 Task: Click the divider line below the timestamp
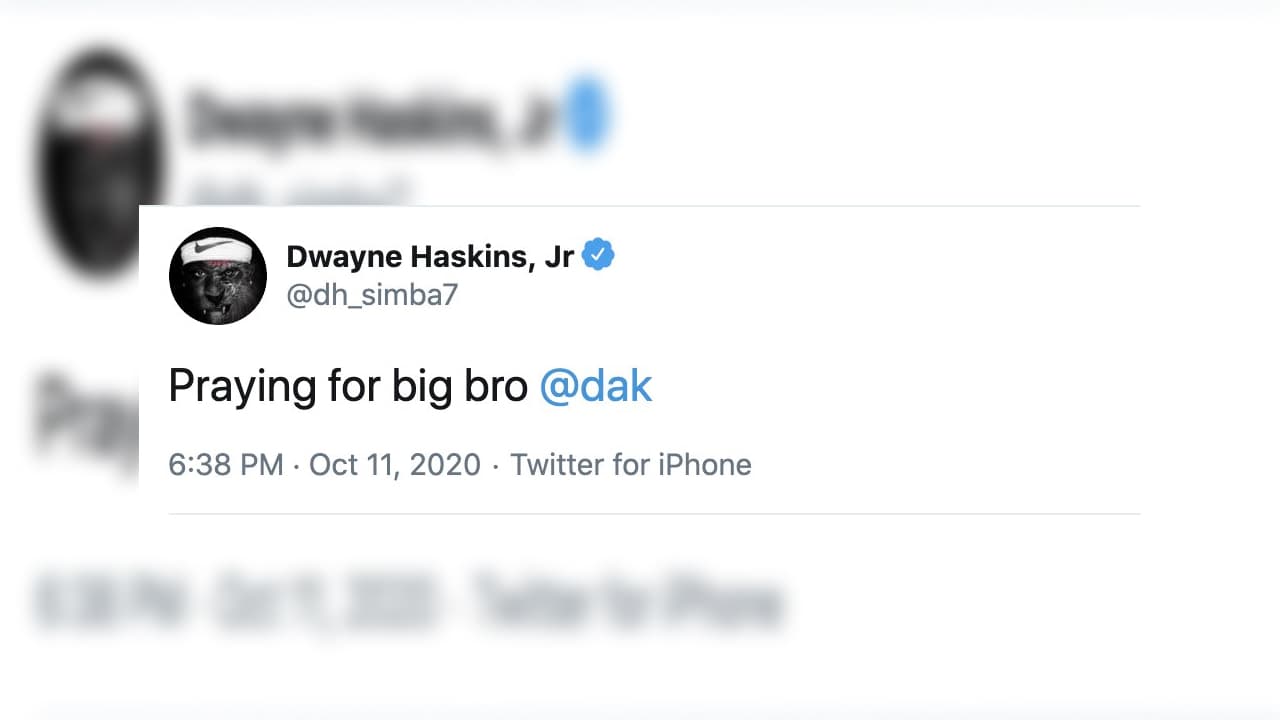pos(654,514)
